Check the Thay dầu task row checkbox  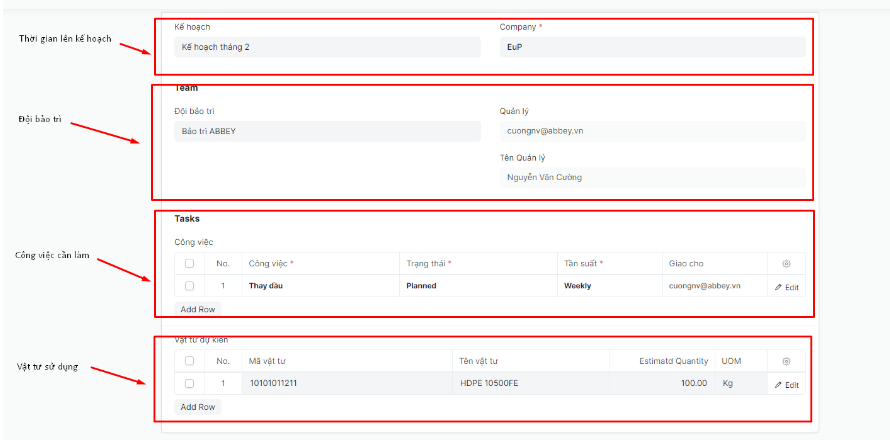(189, 286)
